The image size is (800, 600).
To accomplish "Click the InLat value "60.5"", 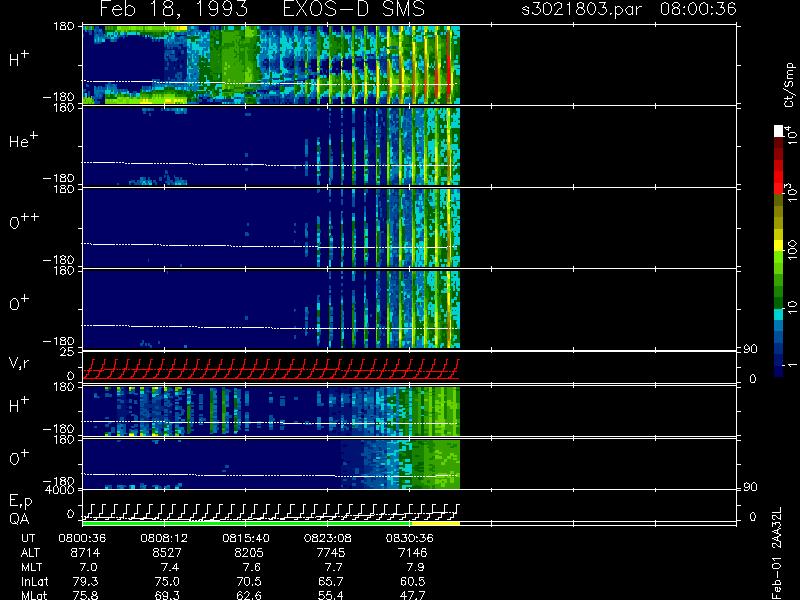I will (x=412, y=582).
